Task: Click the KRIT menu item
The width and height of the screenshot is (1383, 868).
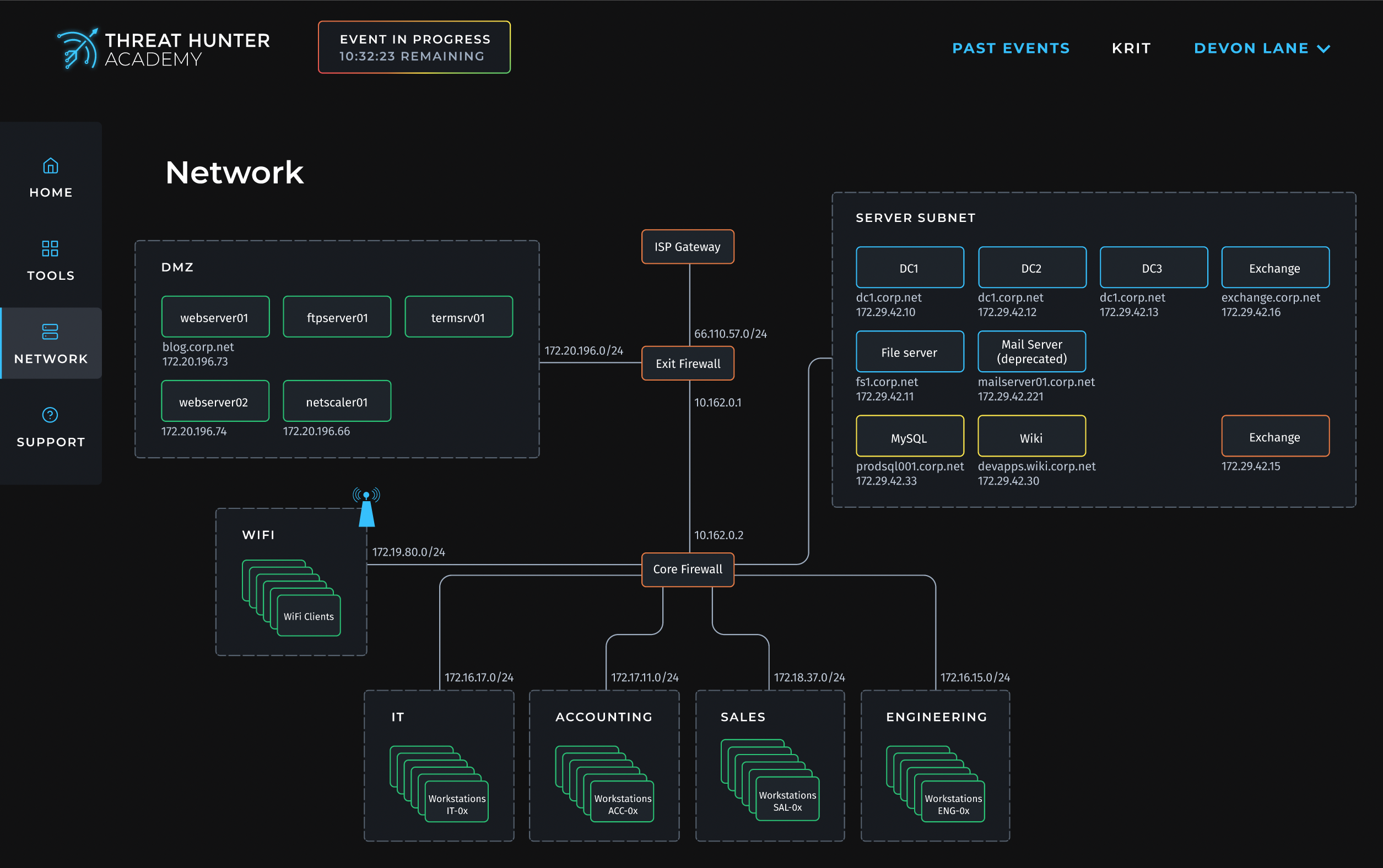Action: [x=1131, y=48]
